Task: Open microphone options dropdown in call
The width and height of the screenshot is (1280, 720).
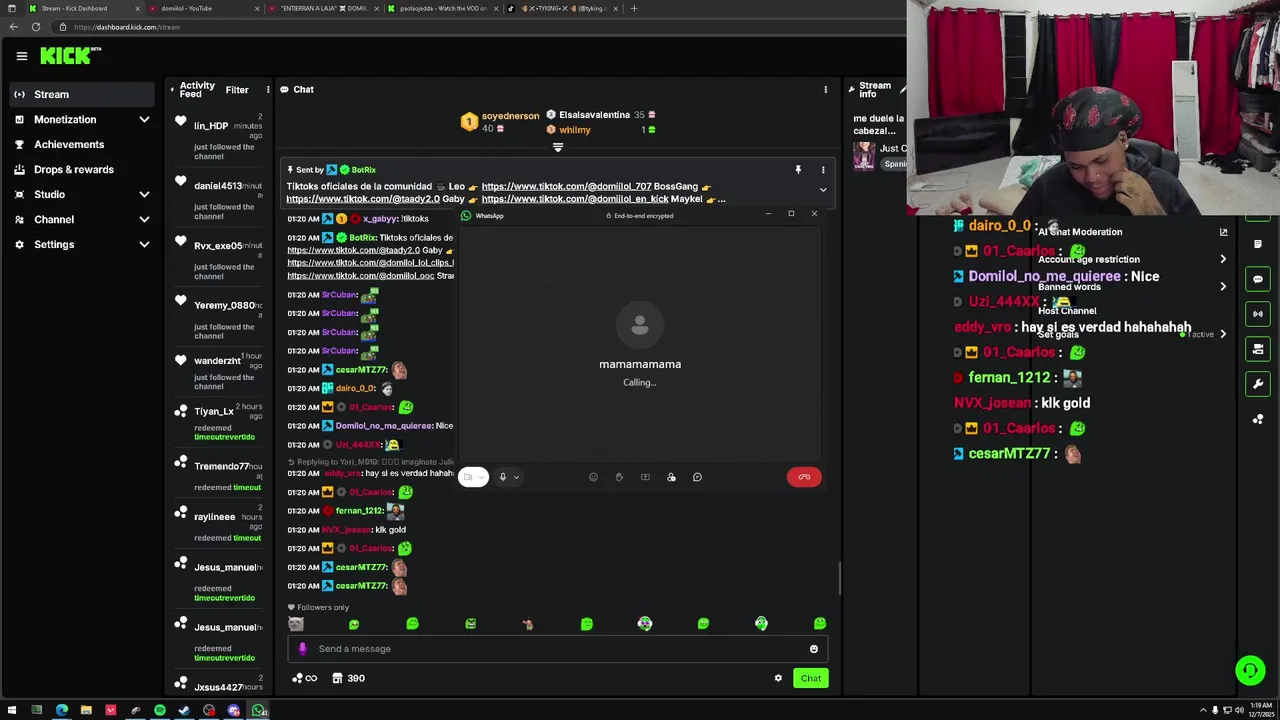Action: pos(516,477)
